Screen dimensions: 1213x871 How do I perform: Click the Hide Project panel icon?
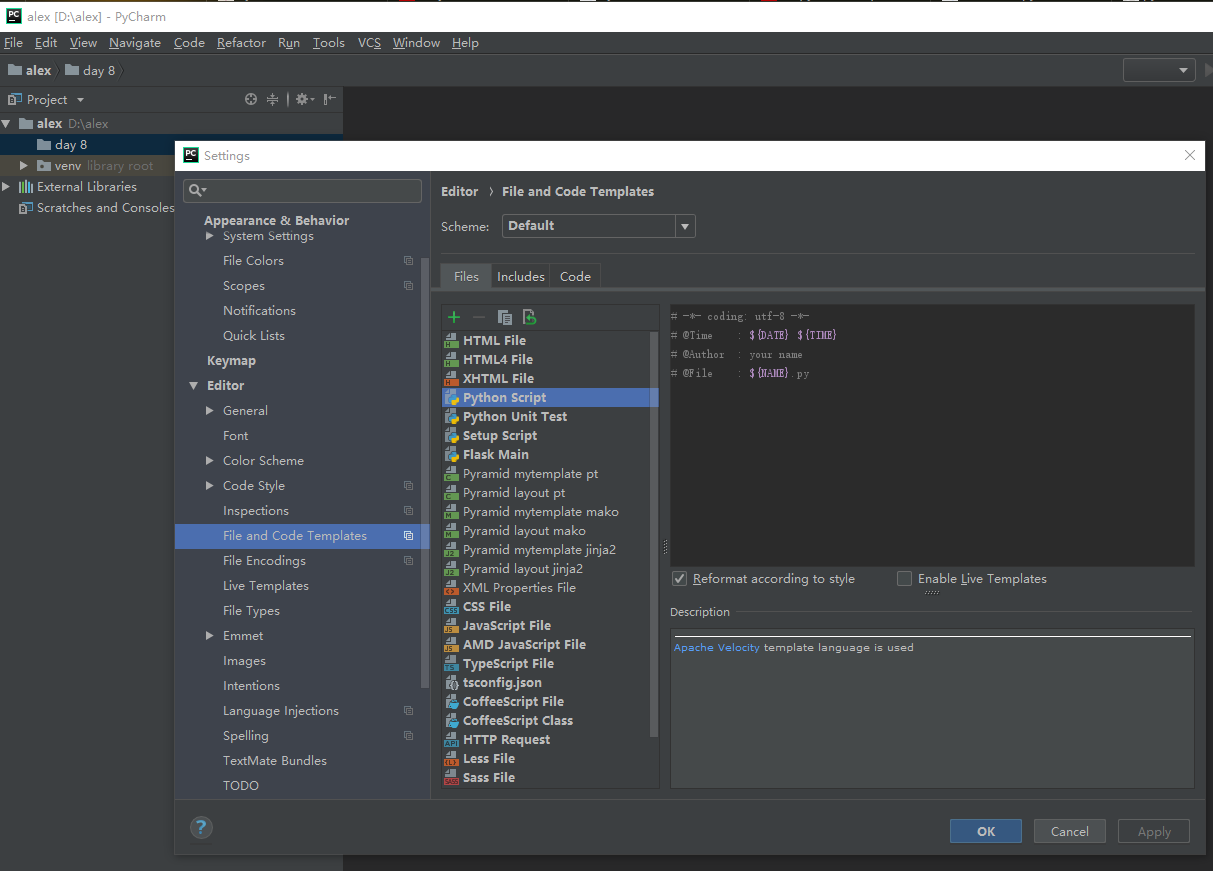click(x=329, y=99)
